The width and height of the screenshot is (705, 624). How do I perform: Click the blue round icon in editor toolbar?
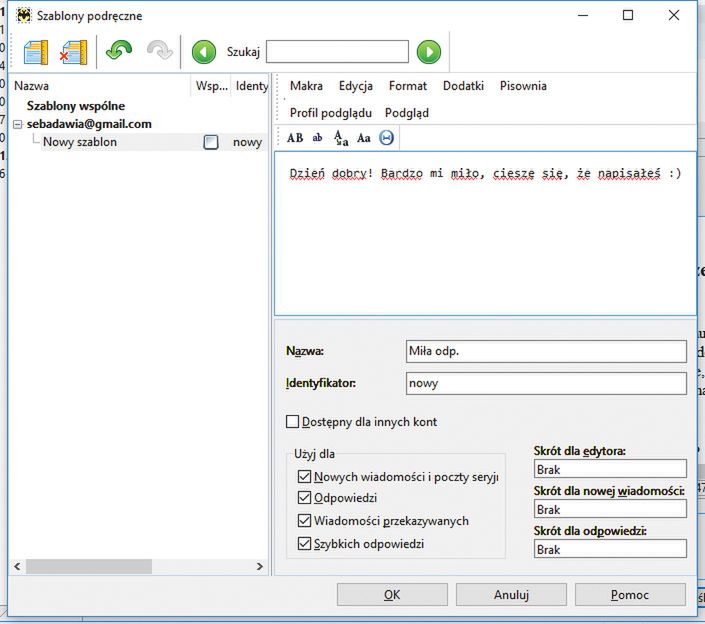(x=387, y=138)
